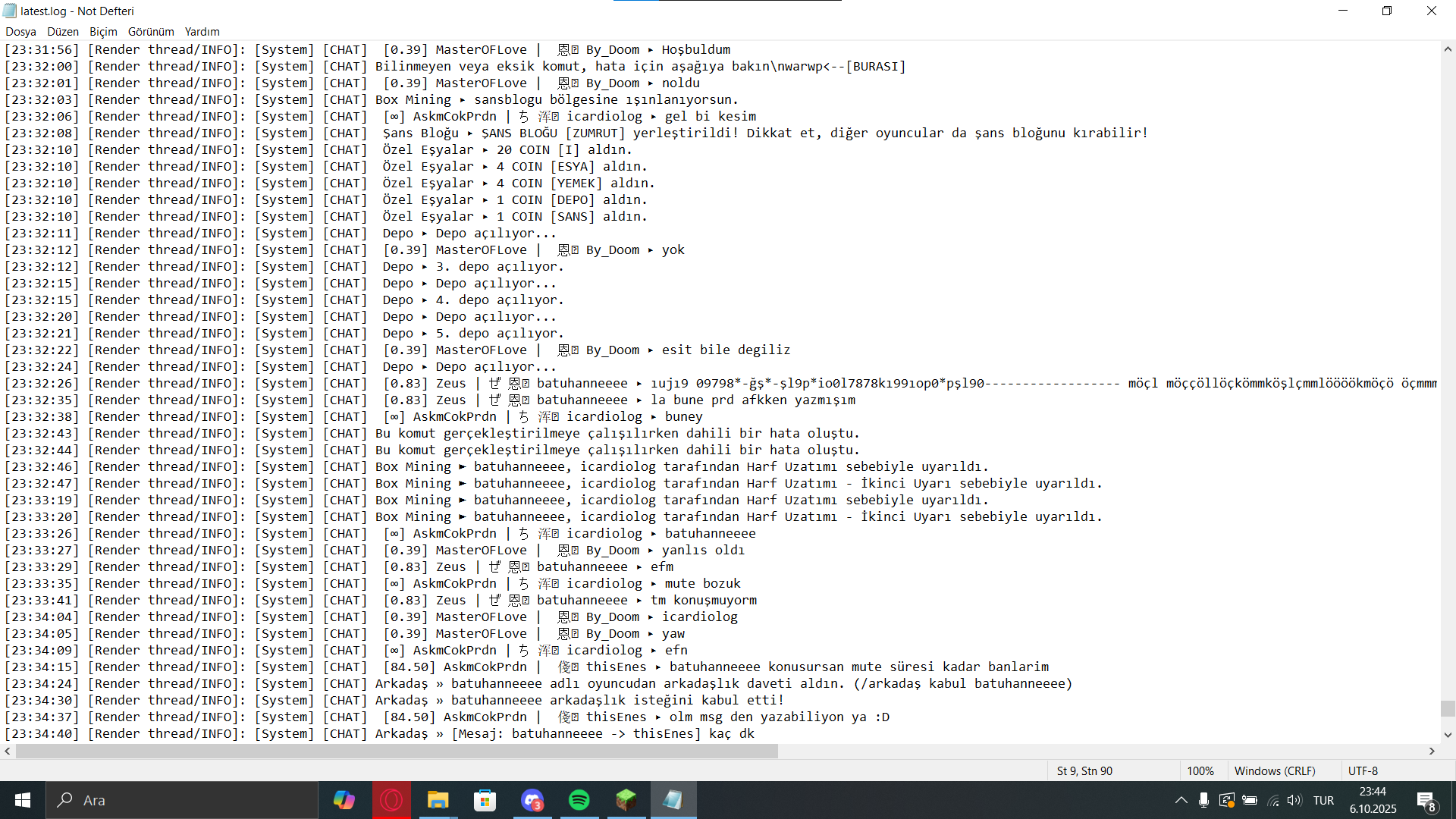Viewport: 1456px width, 819px height.
Task: Open the Biçim menu
Action: (x=103, y=32)
